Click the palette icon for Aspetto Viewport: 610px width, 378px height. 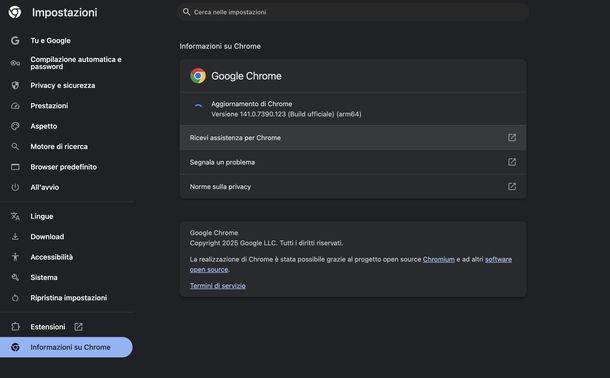(15, 126)
